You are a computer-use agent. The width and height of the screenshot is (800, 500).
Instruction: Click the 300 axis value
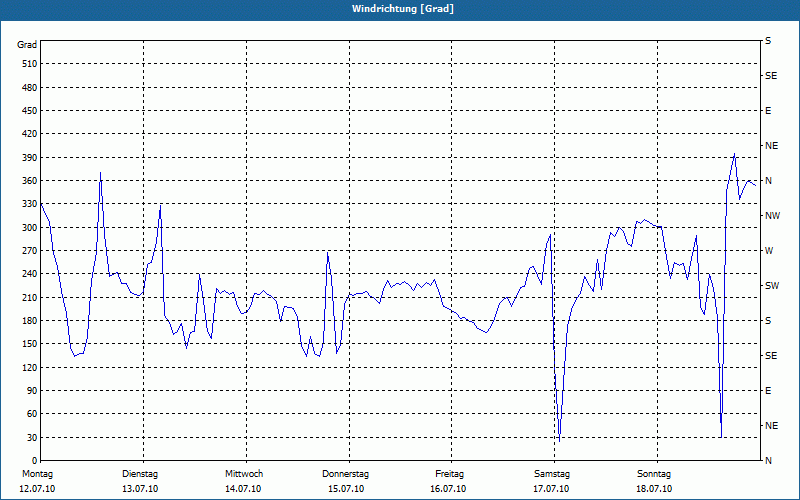[30, 228]
